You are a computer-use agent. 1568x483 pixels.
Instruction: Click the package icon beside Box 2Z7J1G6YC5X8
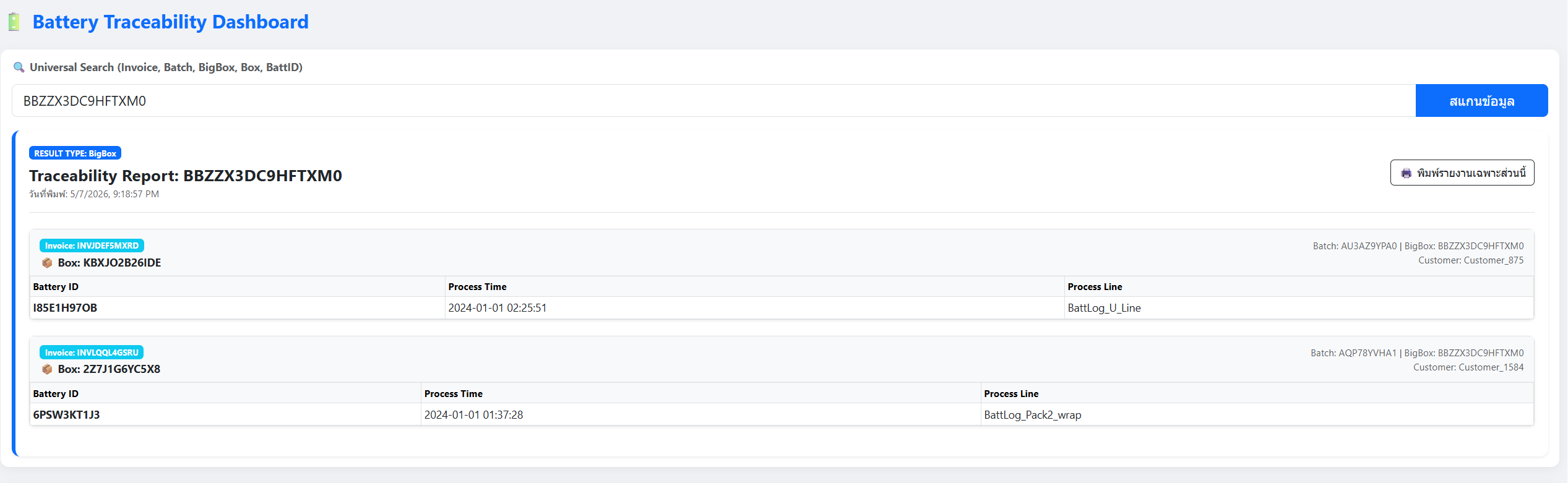point(47,369)
